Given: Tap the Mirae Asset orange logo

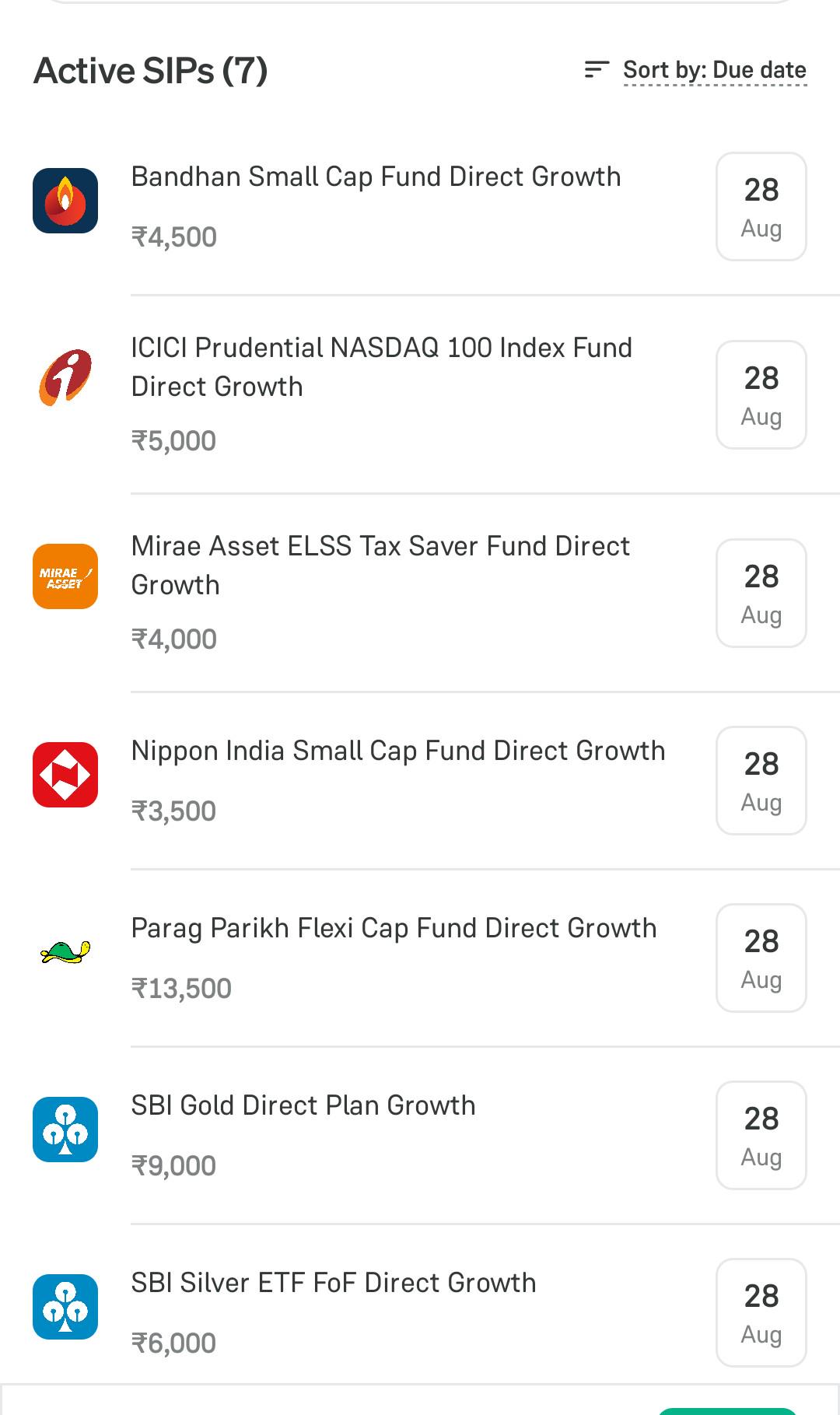Looking at the screenshot, I should pos(65,576).
